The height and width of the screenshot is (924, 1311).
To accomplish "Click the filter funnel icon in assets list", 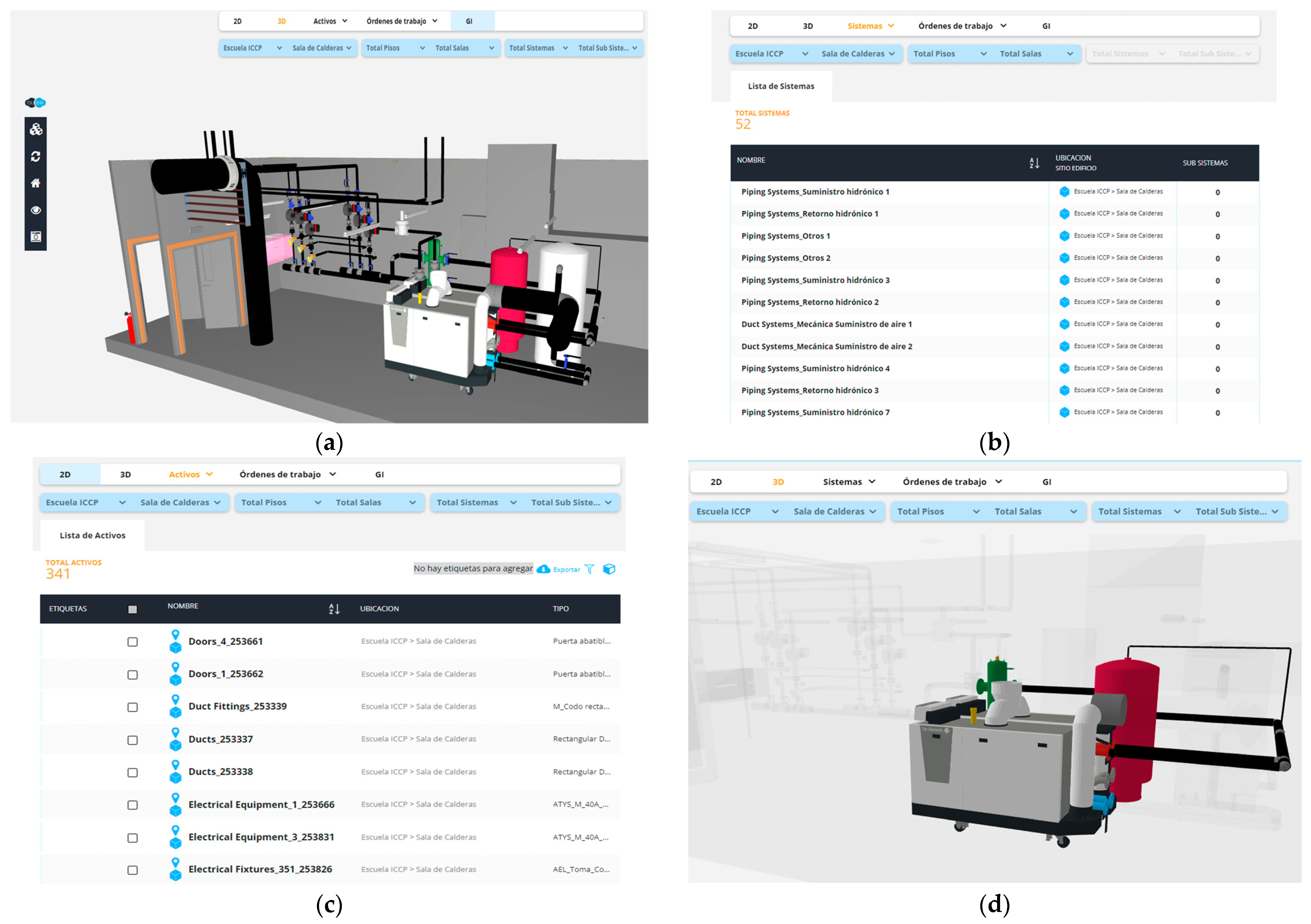I will coord(590,570).
